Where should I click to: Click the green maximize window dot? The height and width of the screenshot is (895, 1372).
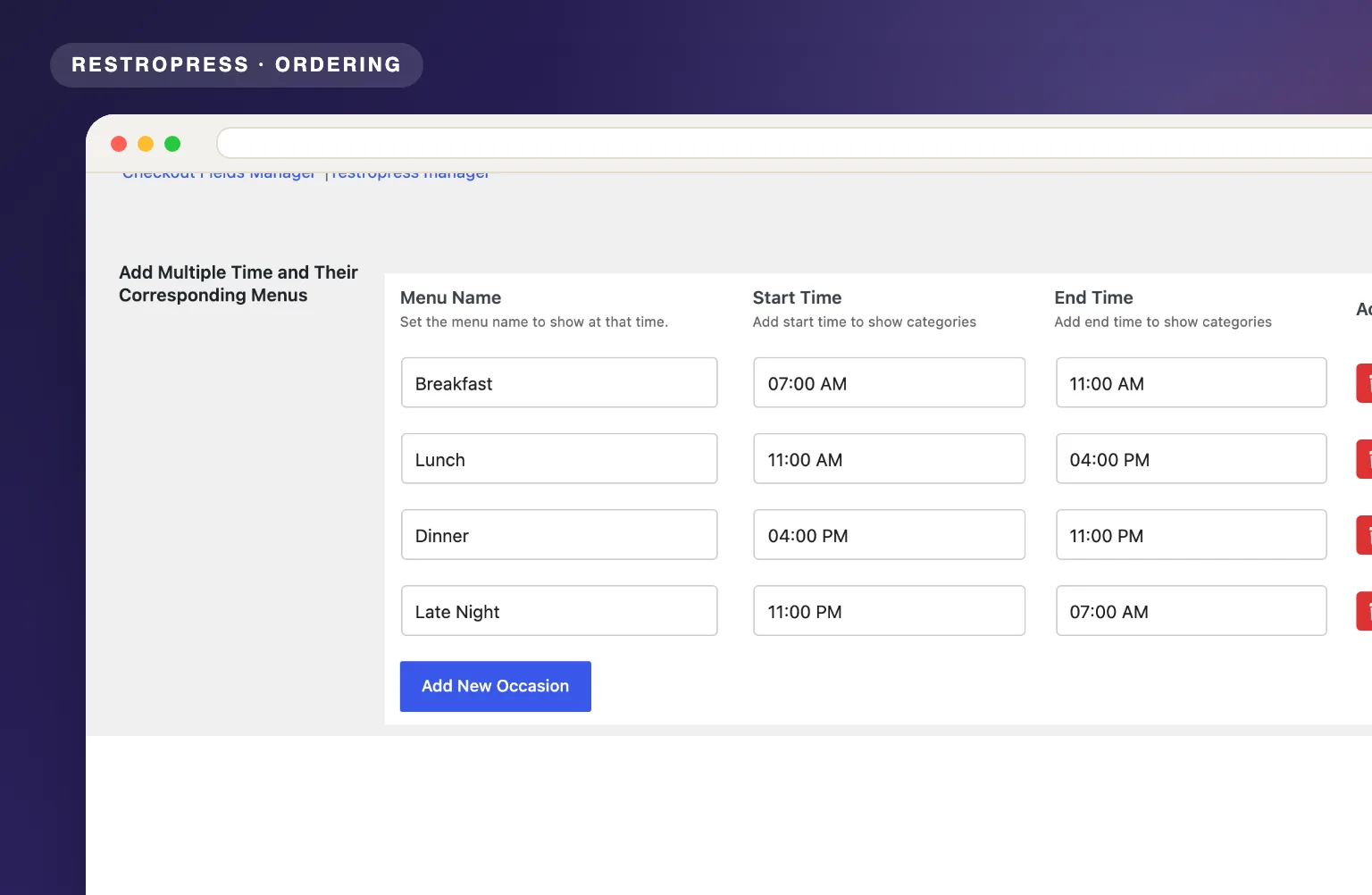pos(172,144)
